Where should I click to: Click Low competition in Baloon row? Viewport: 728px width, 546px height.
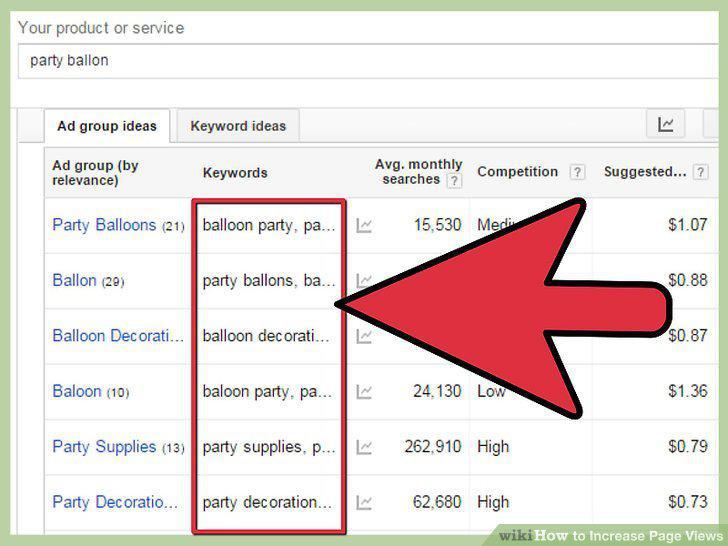pyautogui.click(x=491, y=391)
